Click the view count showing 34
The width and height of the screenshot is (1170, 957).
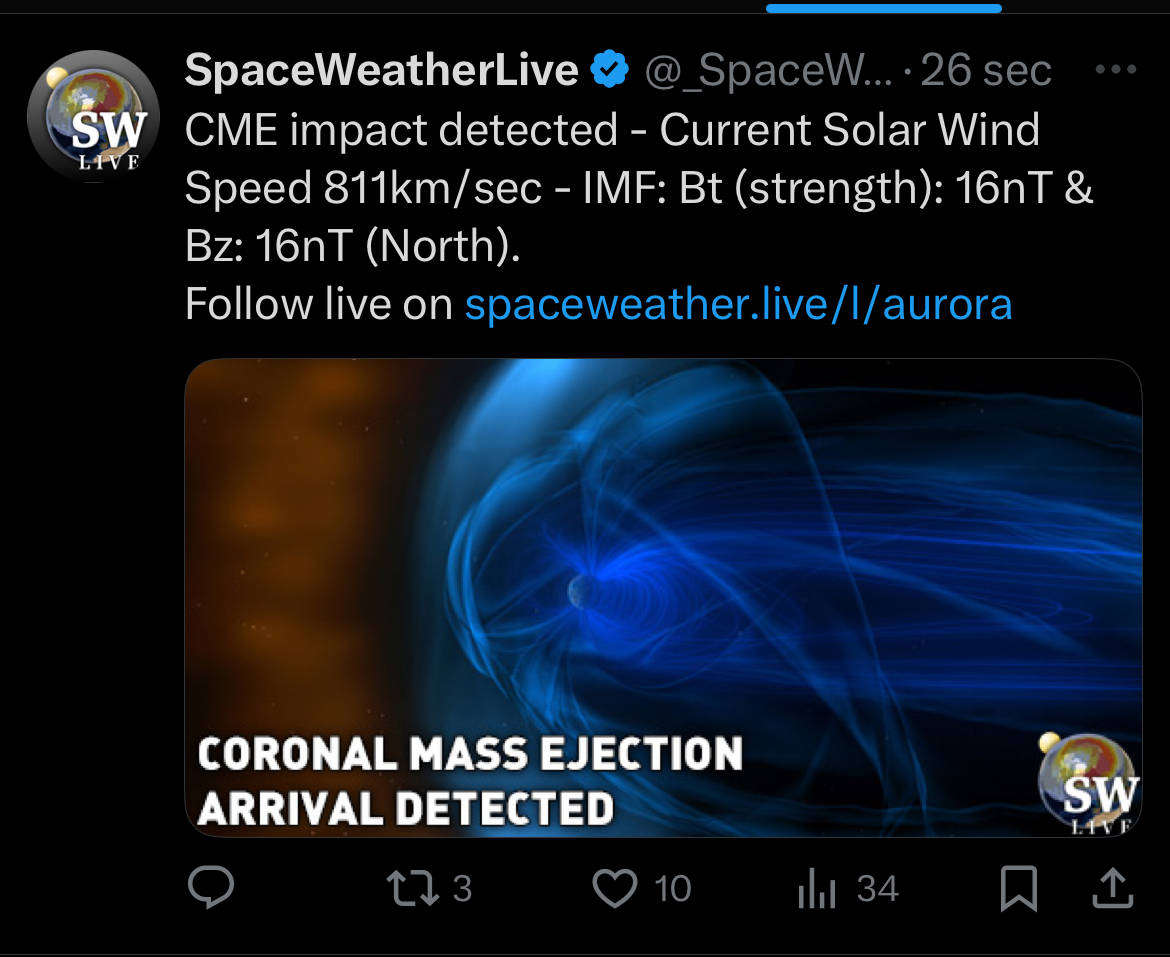point(877,888)
